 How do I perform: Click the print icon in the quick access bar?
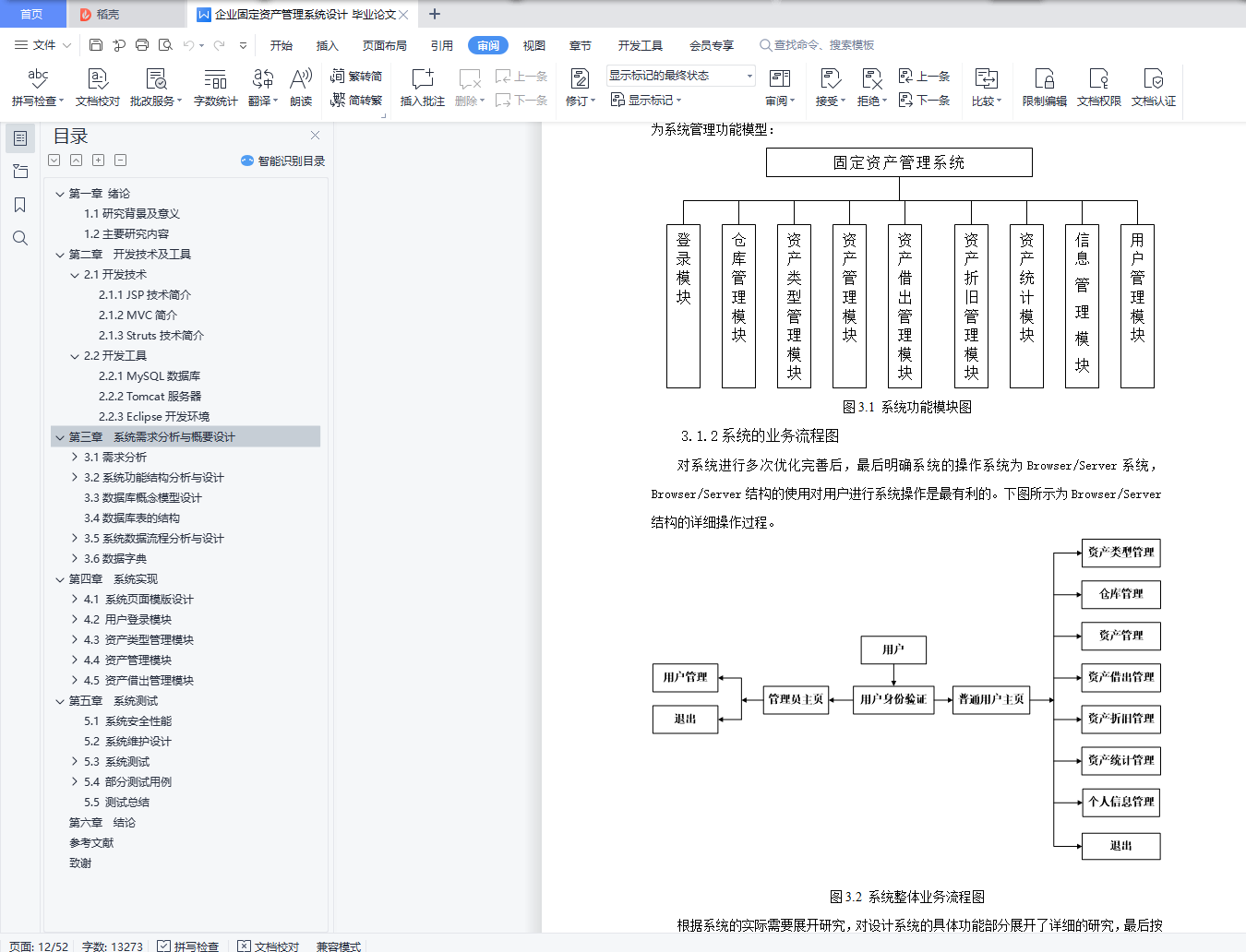(142, 45)
